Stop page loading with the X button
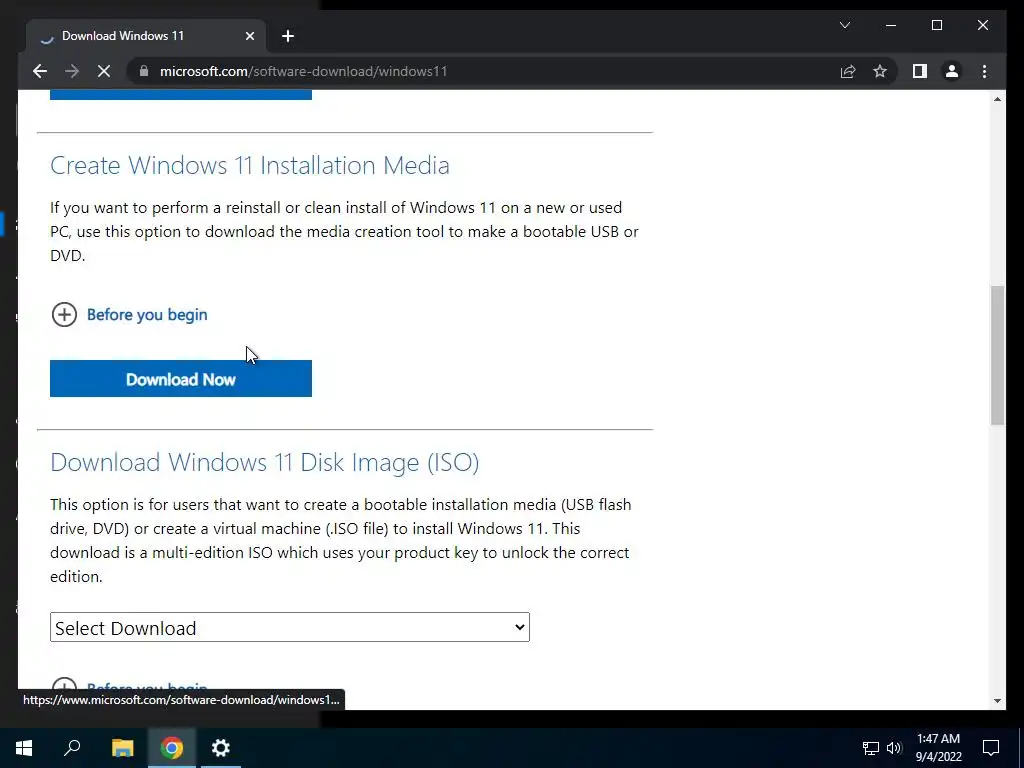Image resolution: width=1024 pixels, height=768 pixels. pos(104,71)
